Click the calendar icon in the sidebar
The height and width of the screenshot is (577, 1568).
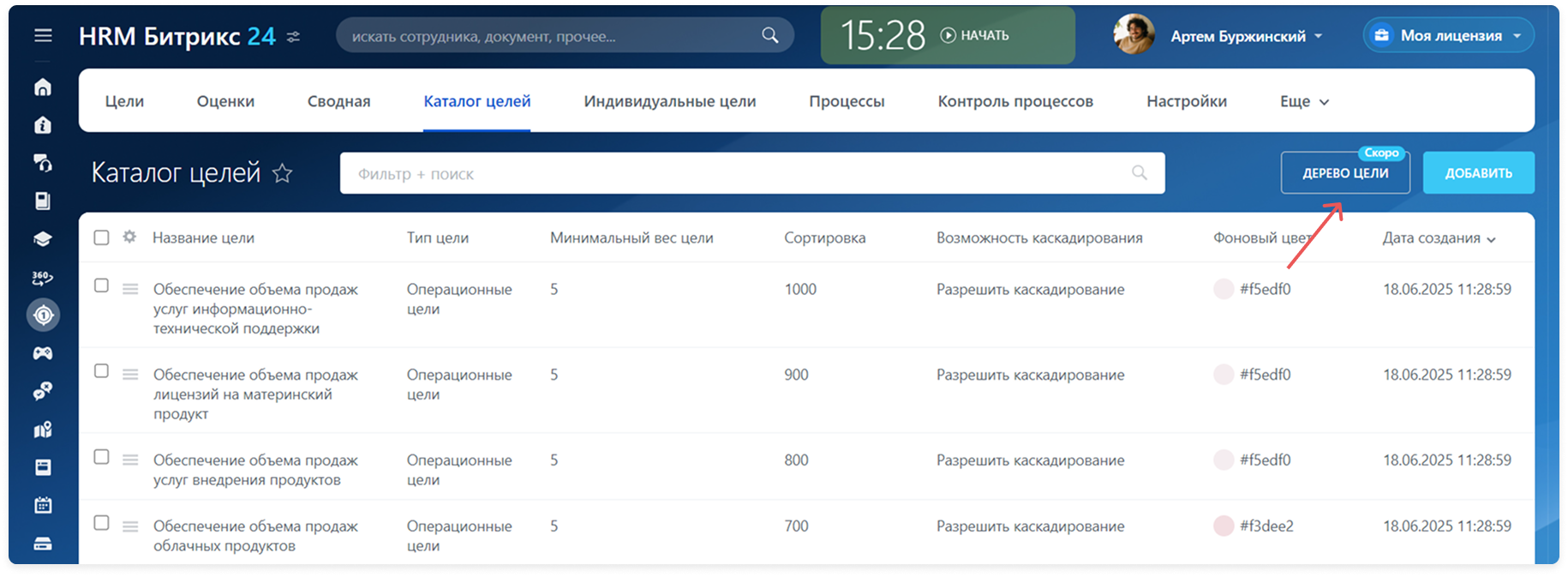click(43, 505)
